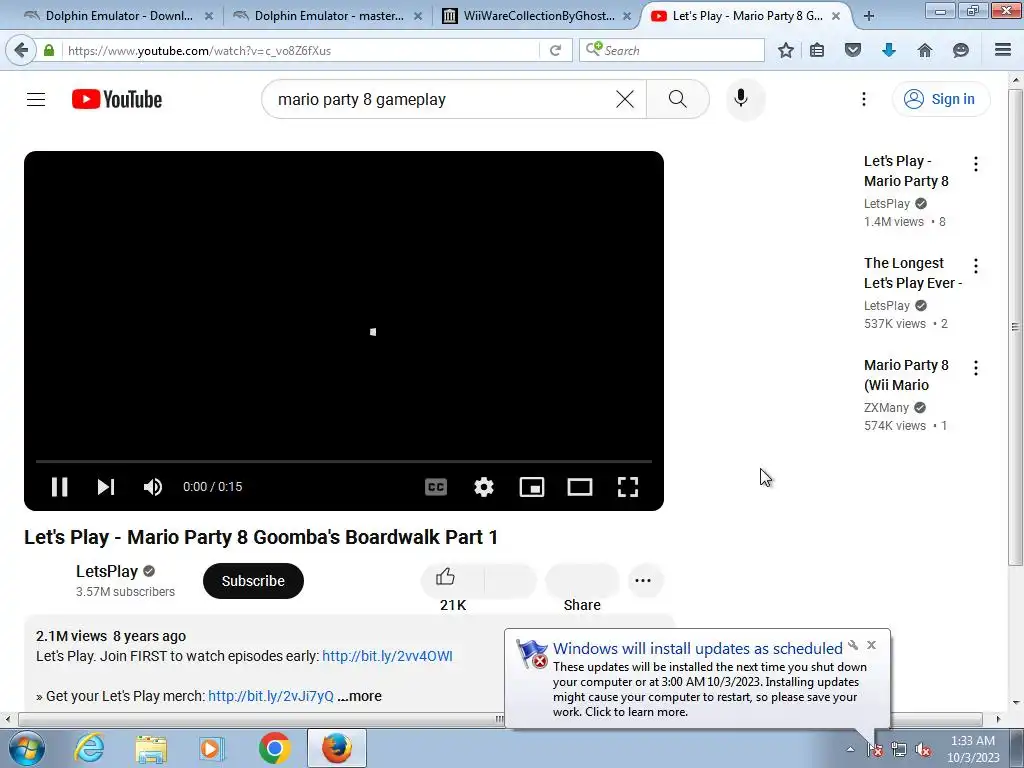This screenshot has height=768, width=1024.
Task: Open a new Firefox tab
Action: 869,16
